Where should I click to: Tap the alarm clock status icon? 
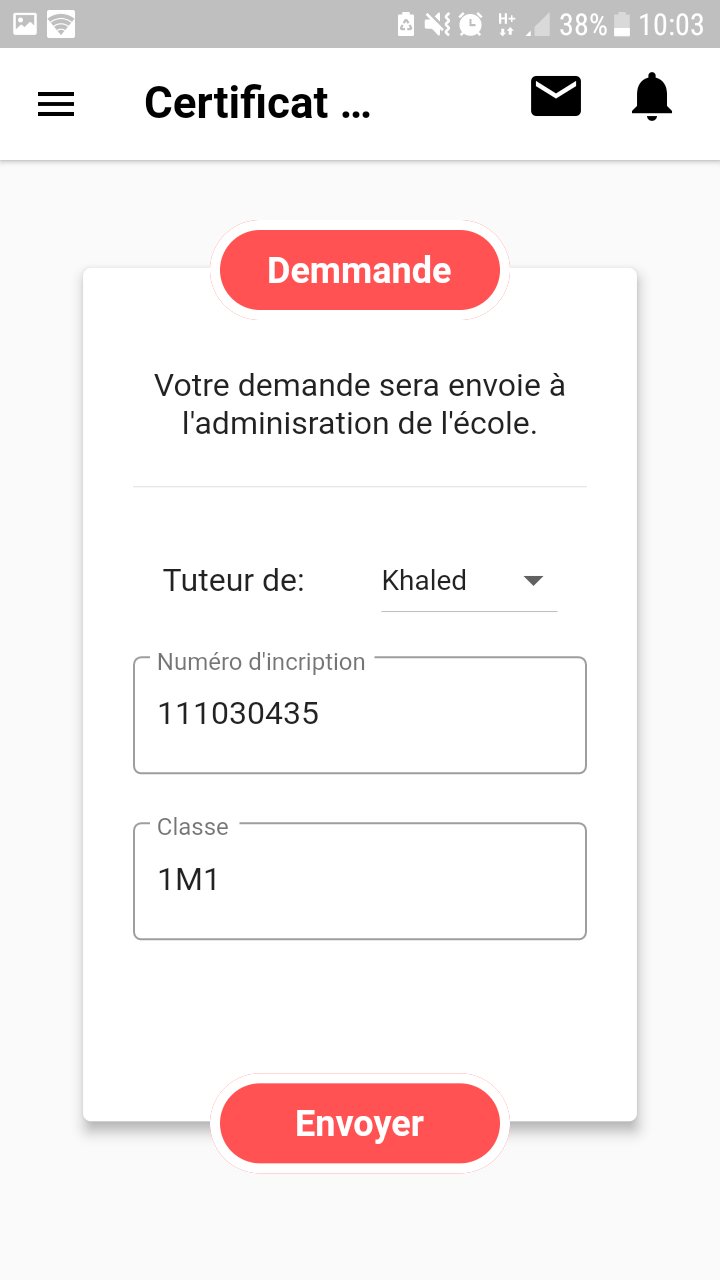point(470,24)
